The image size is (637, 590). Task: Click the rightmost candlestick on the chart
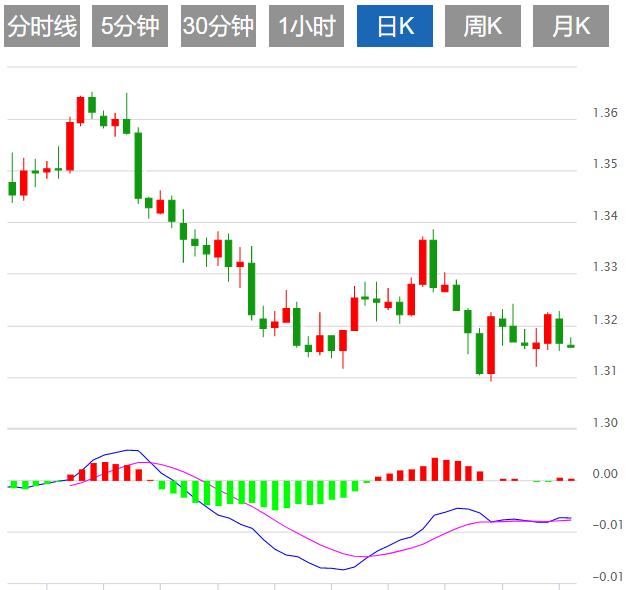(x=571, y=346)
